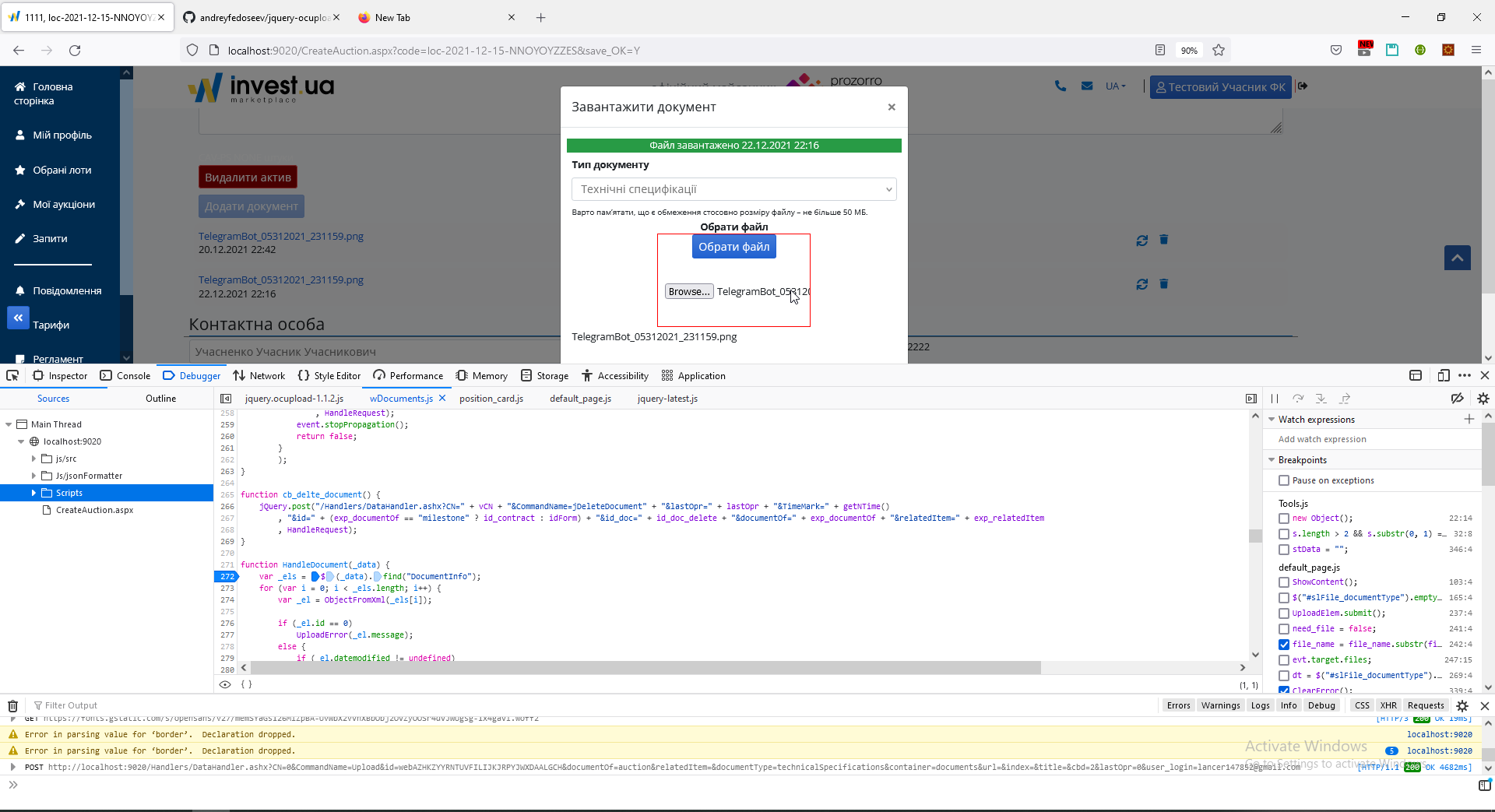This screenshot has height=812, width=1495.
Task: Open the Style Editor tab
Action: [329, 376]
